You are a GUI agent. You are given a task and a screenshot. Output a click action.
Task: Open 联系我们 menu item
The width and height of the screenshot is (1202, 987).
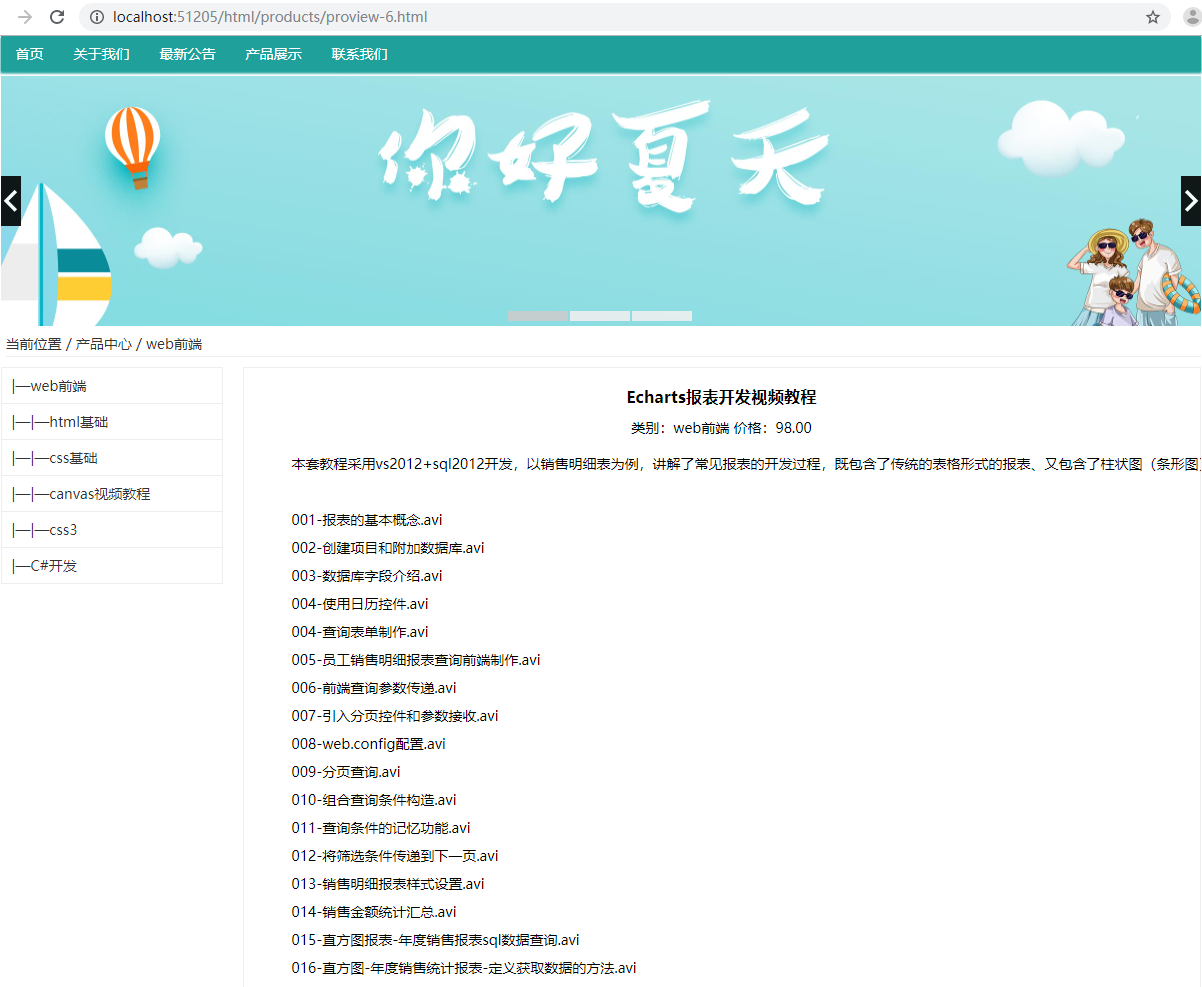359,54
